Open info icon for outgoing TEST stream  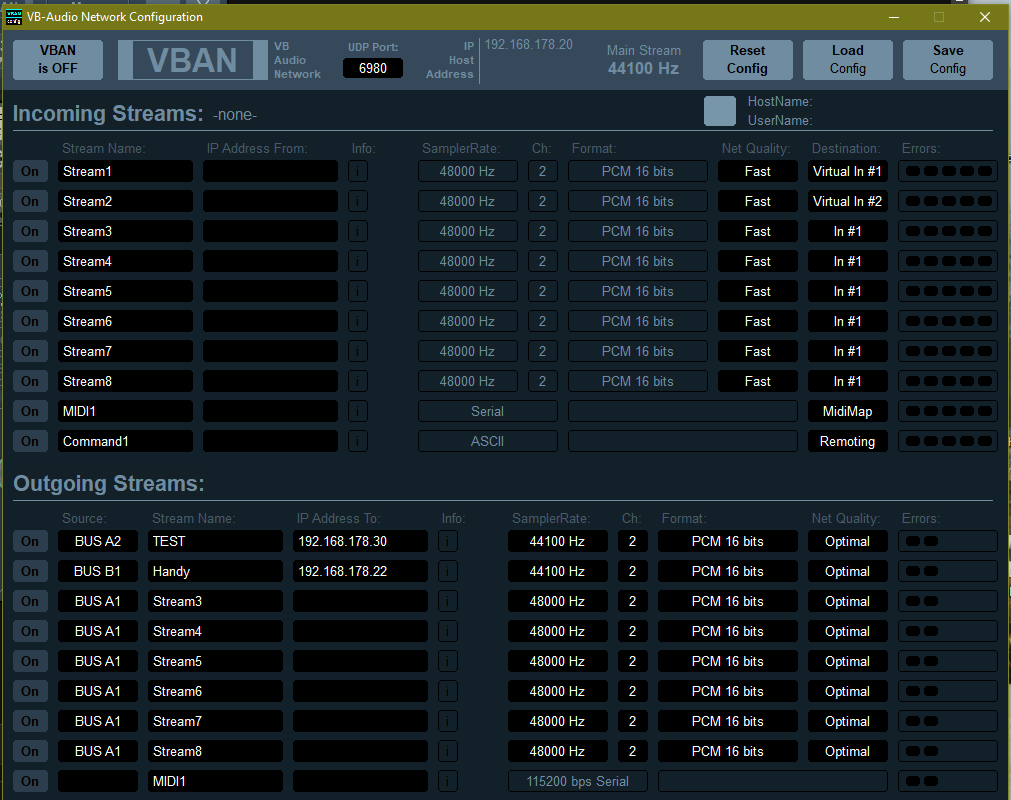[x=448, y=541]
